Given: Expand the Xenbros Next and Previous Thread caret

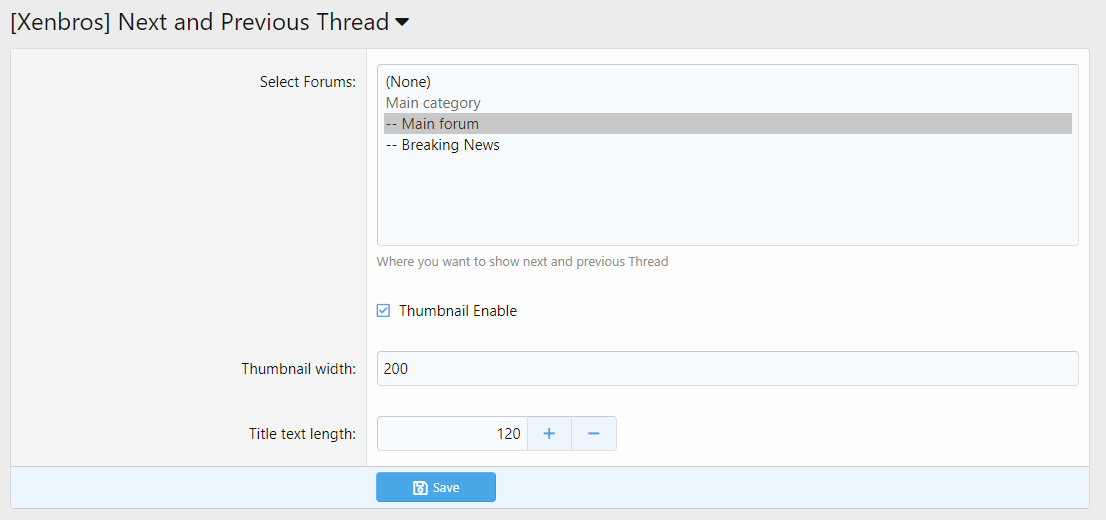Looking at the screenshot, I should (402, 22).
